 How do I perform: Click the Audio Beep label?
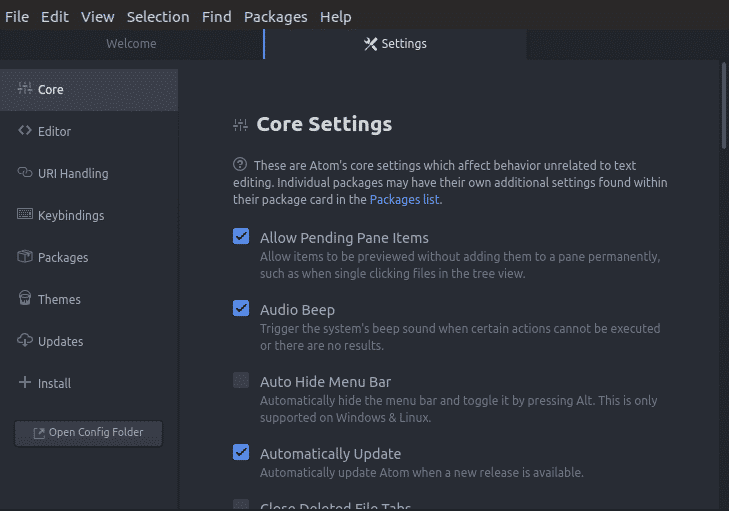[x=297, y=310]
